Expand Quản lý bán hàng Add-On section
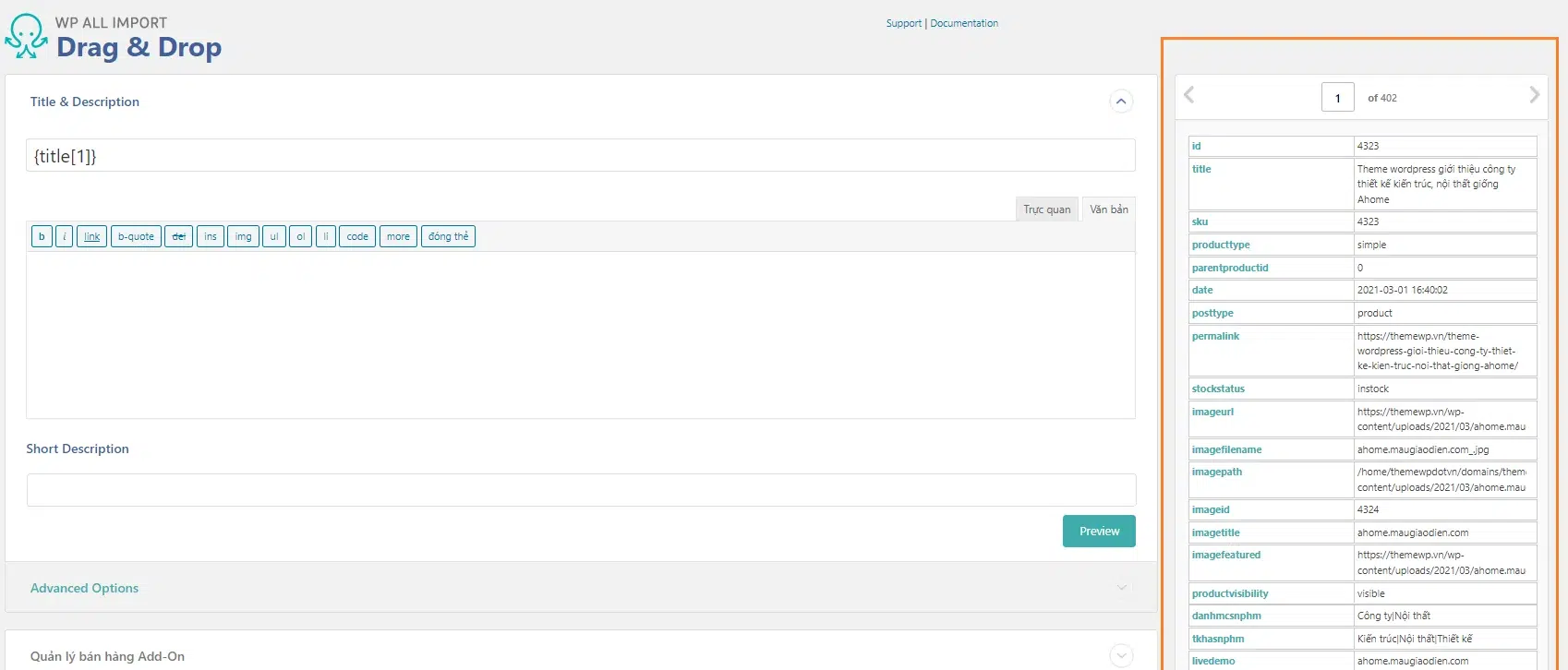 (x=1122, y=656)
